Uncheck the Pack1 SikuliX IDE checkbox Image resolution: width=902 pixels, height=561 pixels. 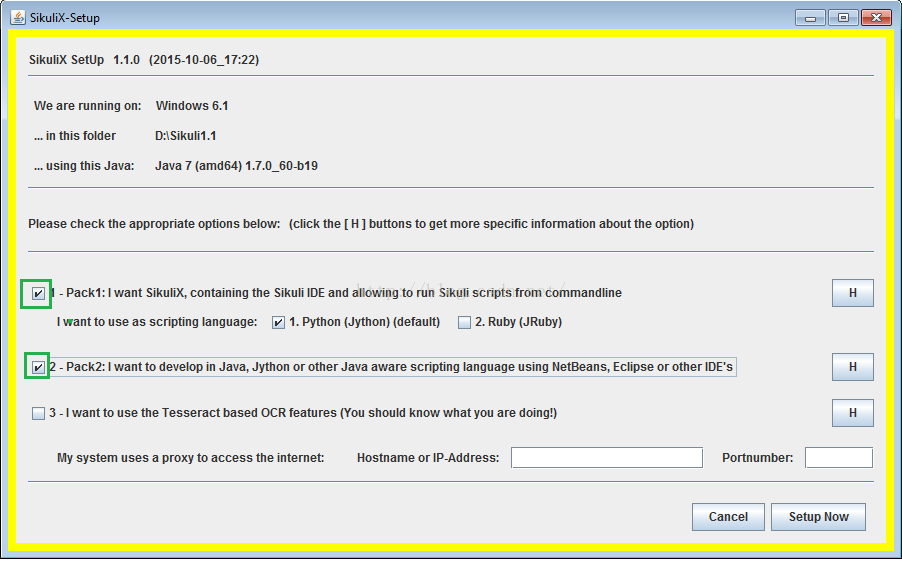coord(38,293)
